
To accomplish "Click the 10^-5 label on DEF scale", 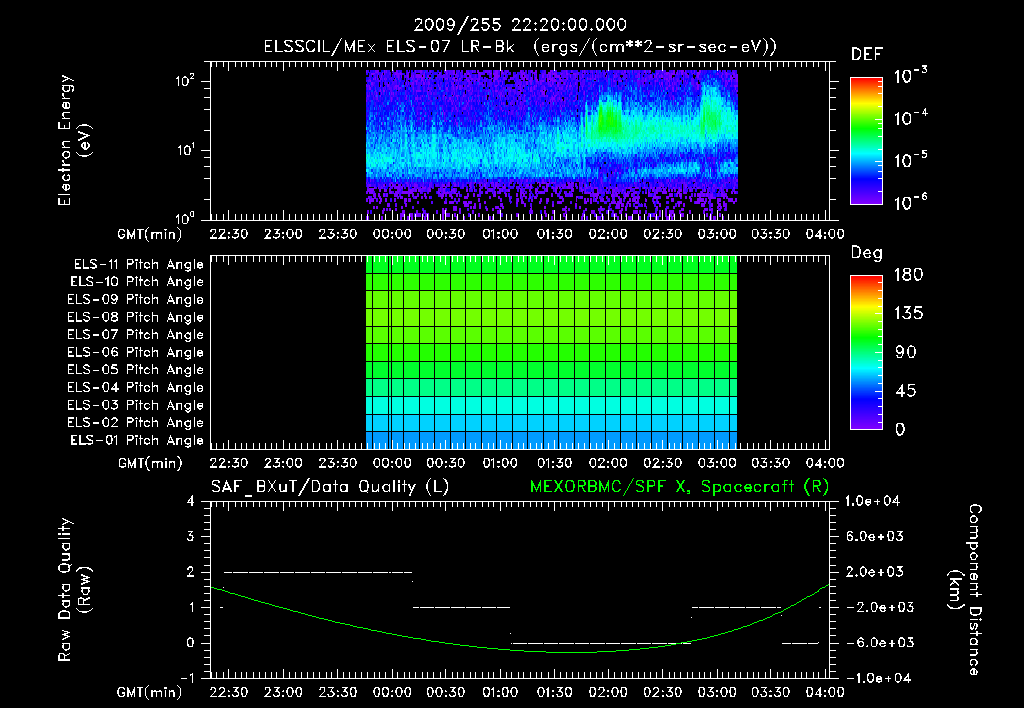I will point(910,160).
